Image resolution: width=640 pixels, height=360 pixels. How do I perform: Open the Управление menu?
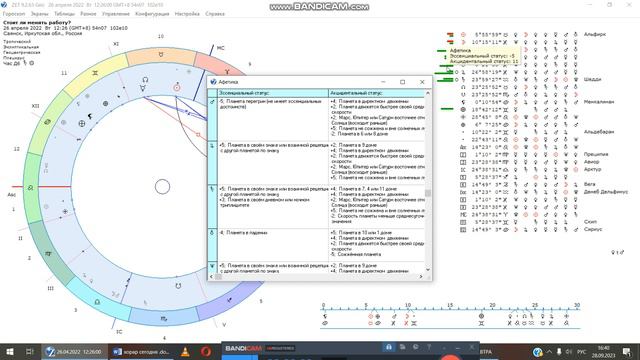tap(116, 14)
